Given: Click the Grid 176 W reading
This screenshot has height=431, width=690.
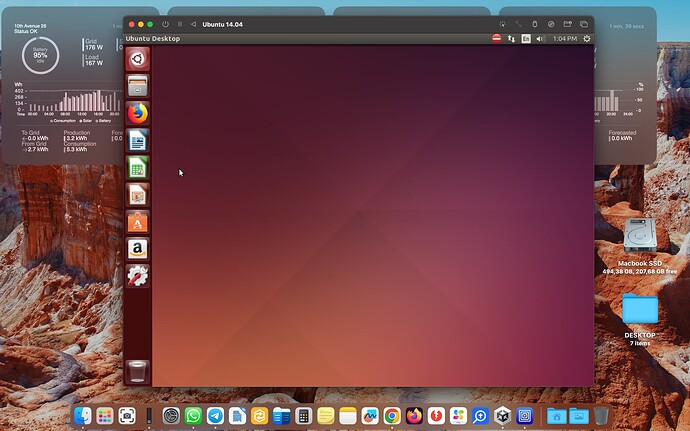Looking at the screenshot, I should click(x=94, y=44).
